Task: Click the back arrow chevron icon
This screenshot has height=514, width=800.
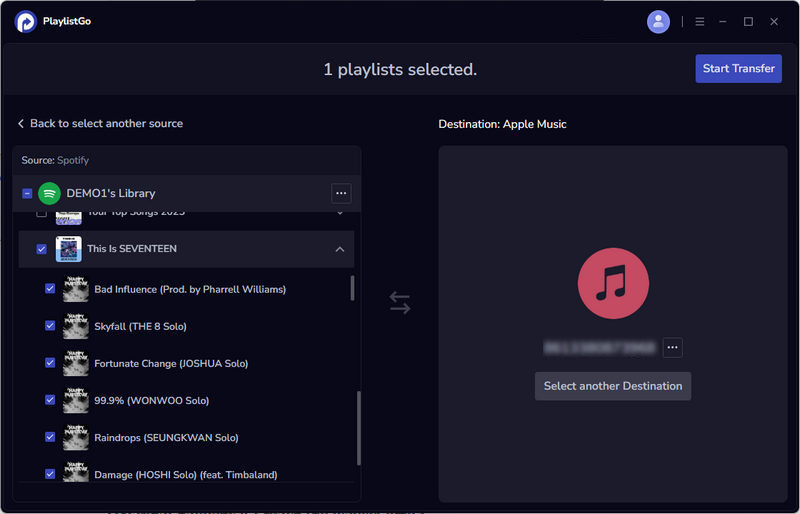Action: click(x=21, y=124)
